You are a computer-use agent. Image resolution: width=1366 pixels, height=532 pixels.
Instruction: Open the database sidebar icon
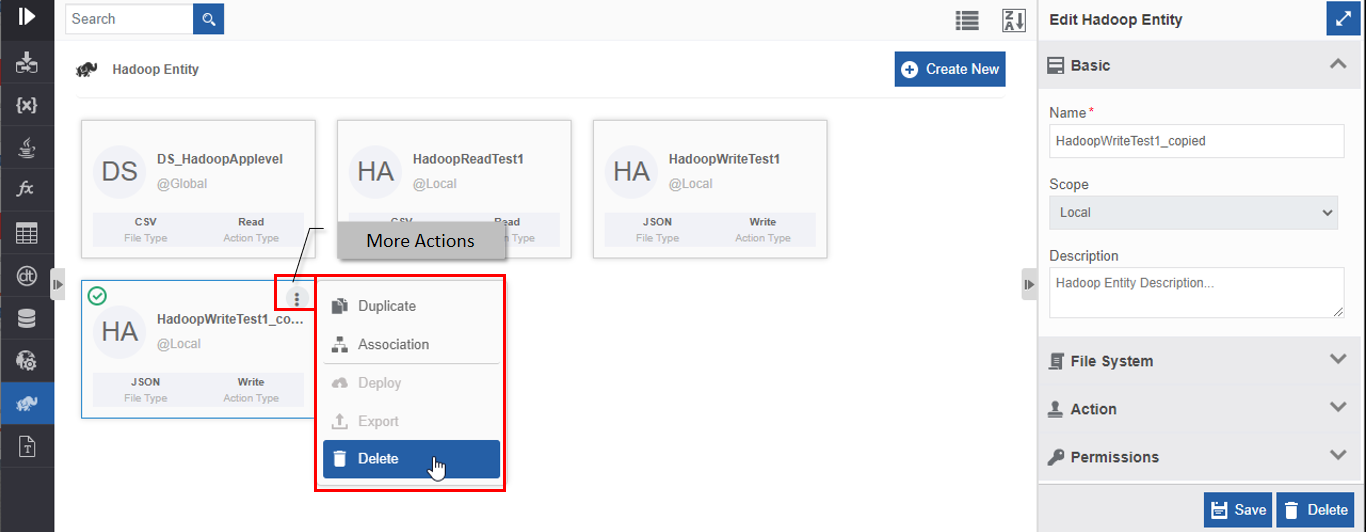[27, 319]
